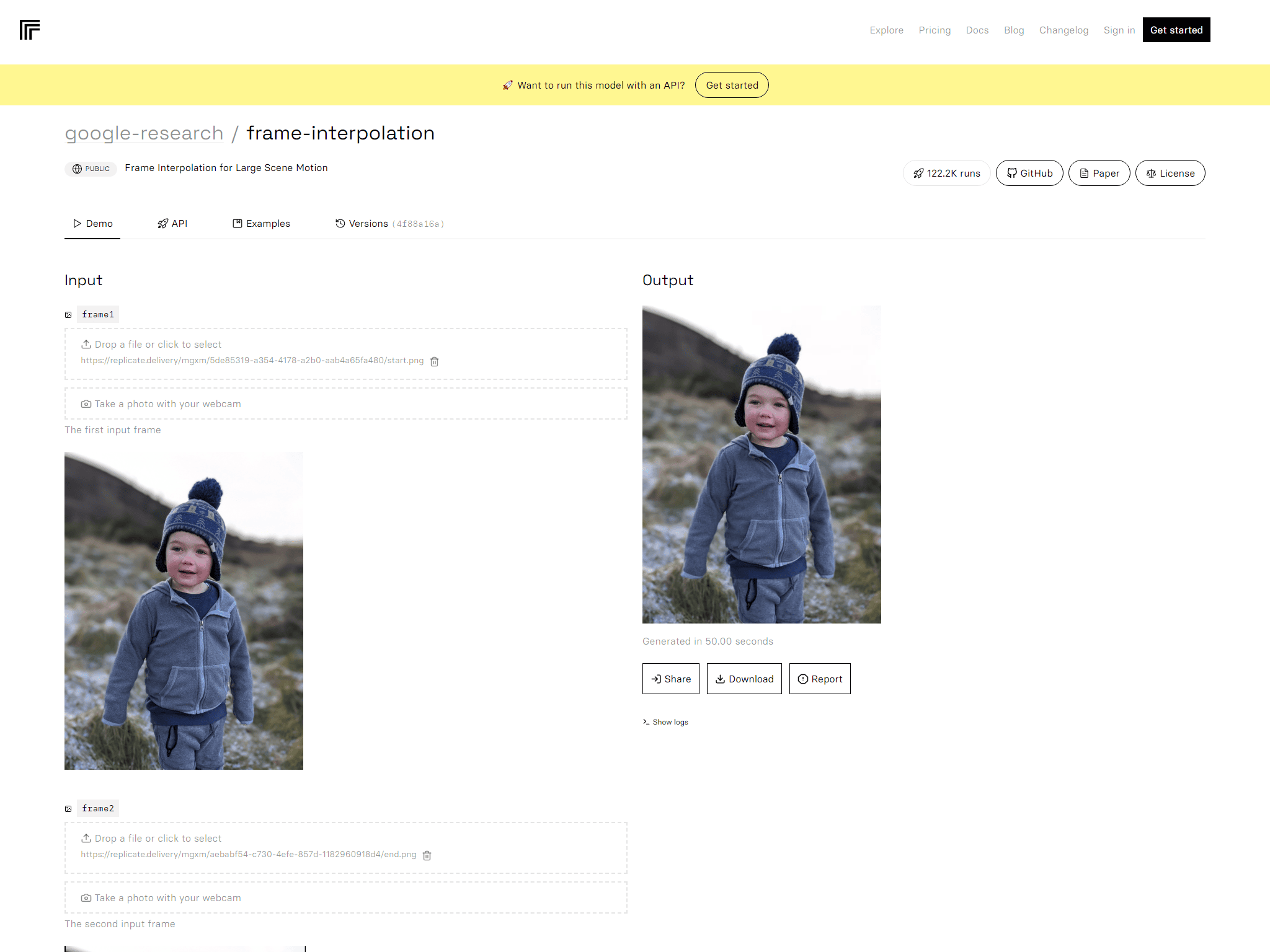The image size is (1270, 952).
Task: Open the Blog link
Action: coord(1014,30)
